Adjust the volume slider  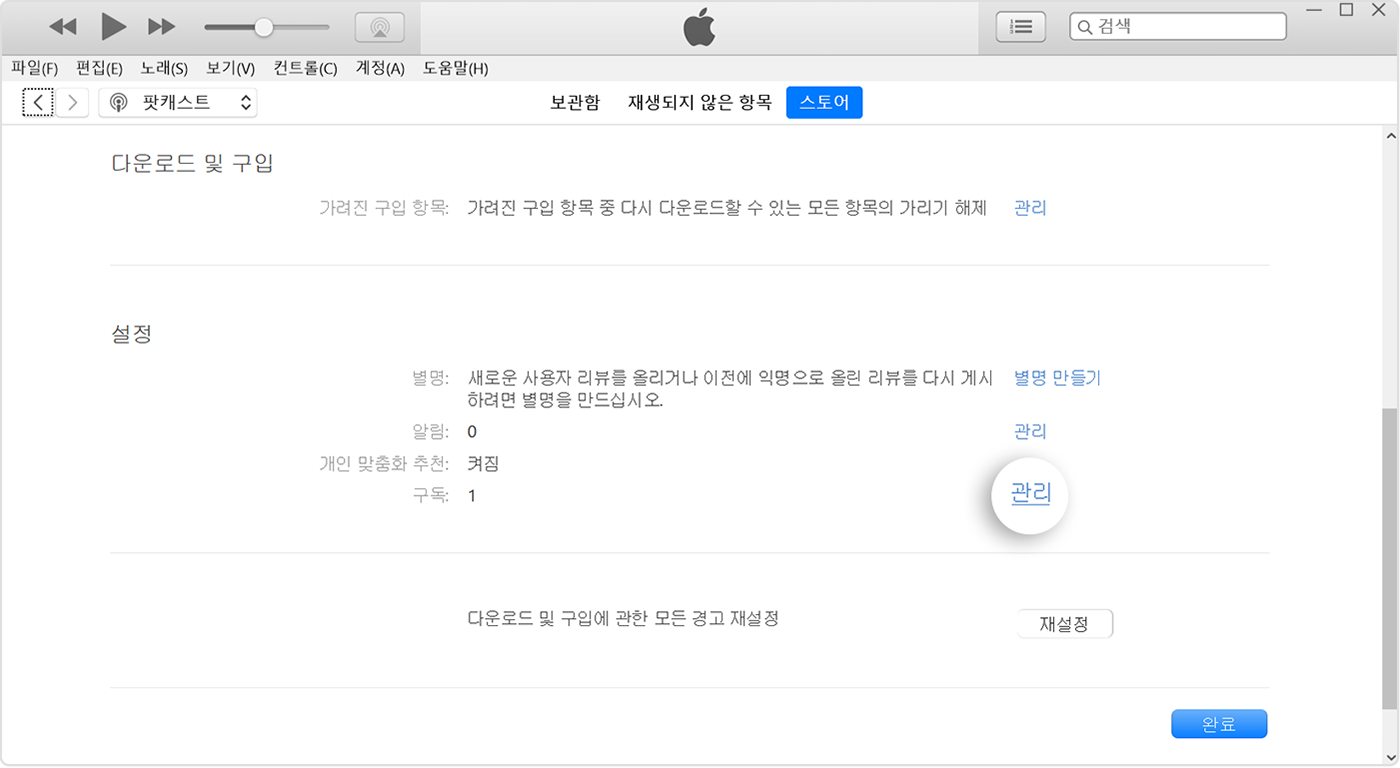click(x=262, y=26)
